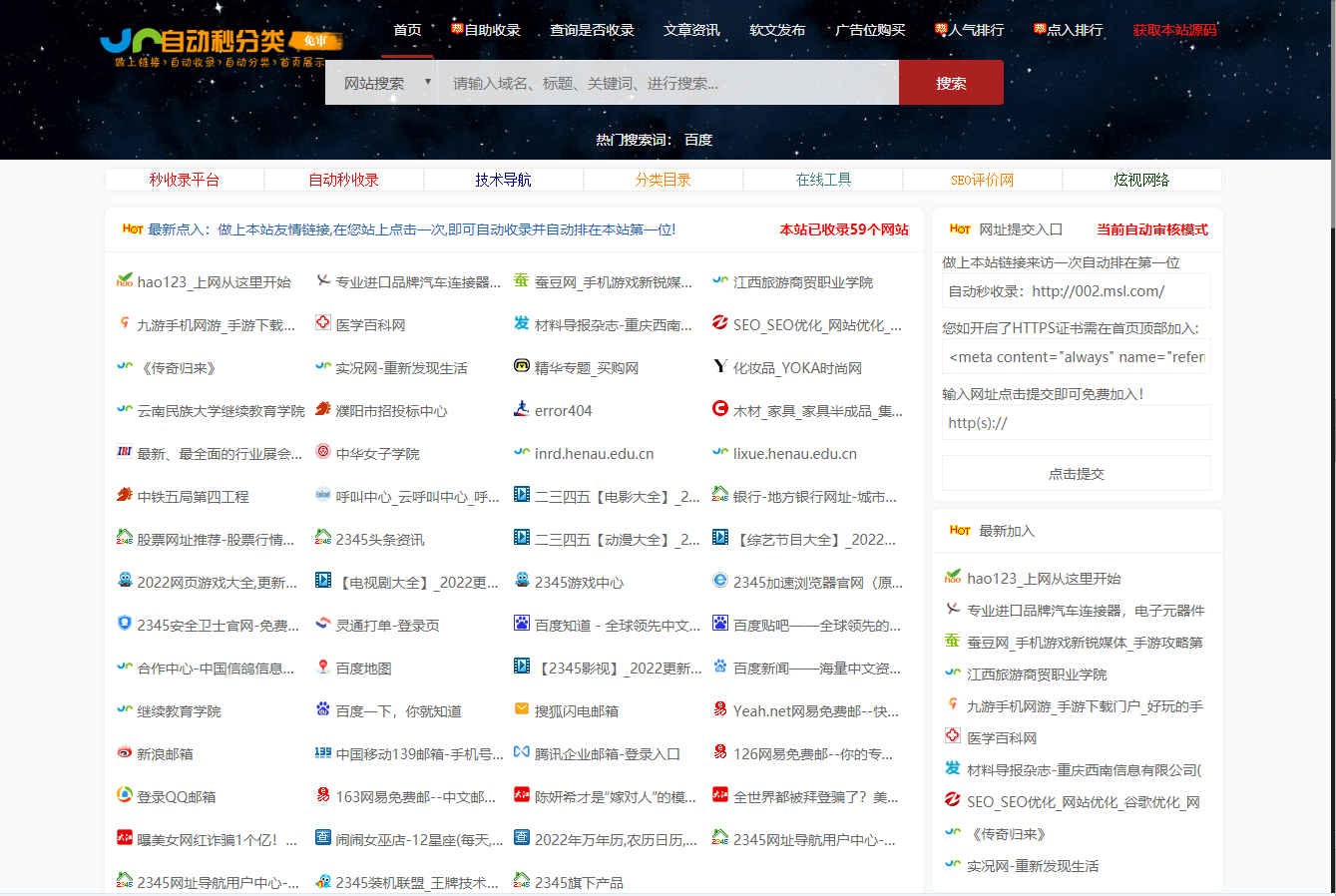Click the 2345加速浏览器官网 favicon

[720, 582]
